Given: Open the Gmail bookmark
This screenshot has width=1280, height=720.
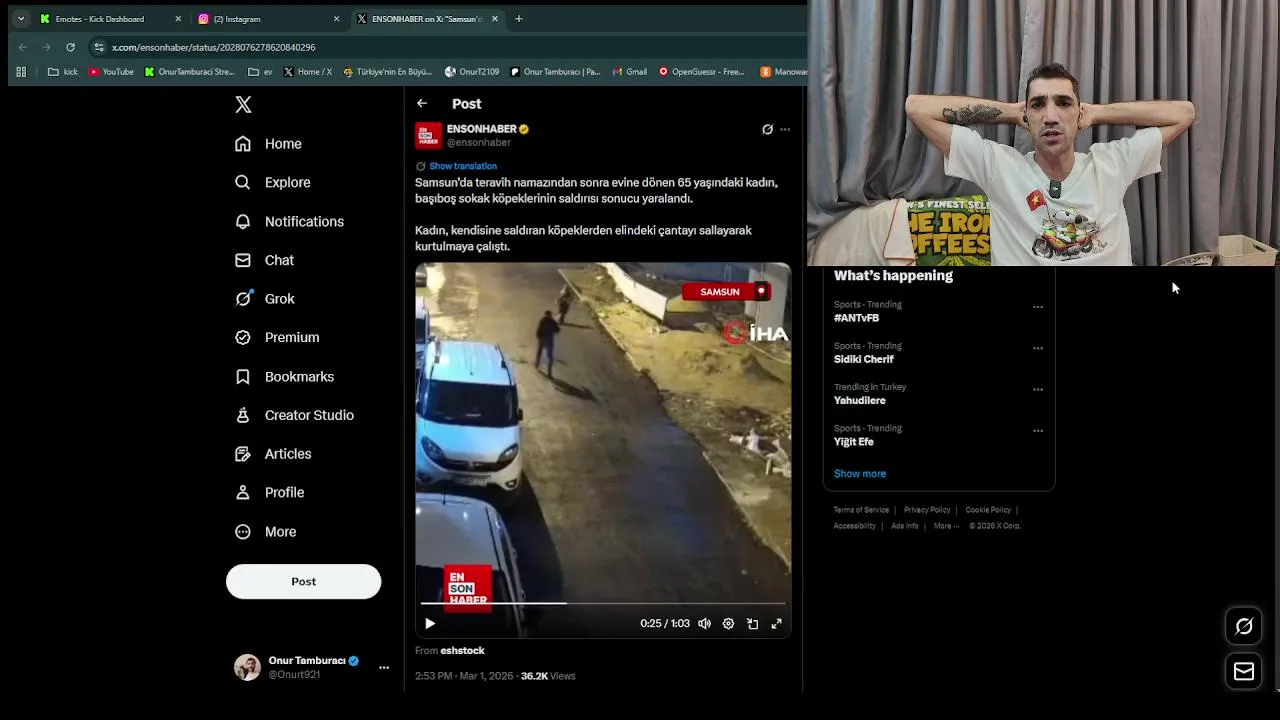Looking at the screenshot, I should tap(630, 72).
